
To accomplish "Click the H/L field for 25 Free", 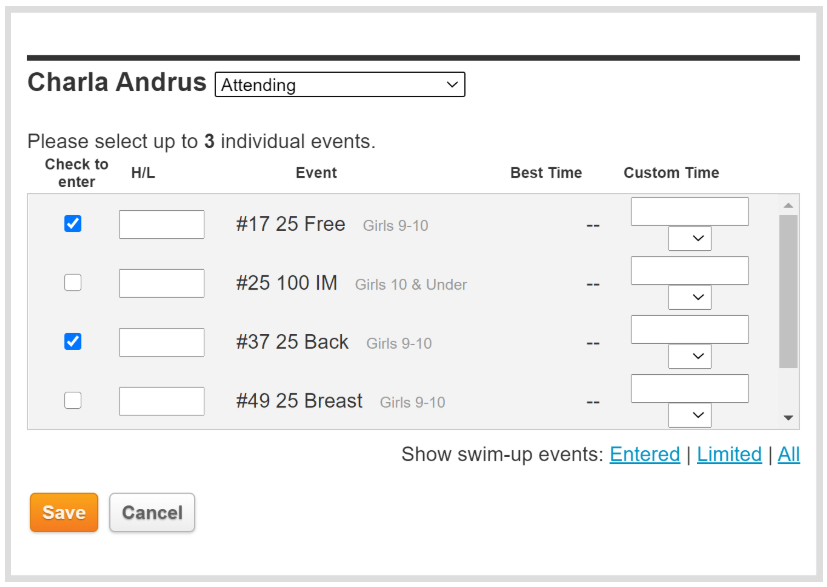I will [162, 225].
